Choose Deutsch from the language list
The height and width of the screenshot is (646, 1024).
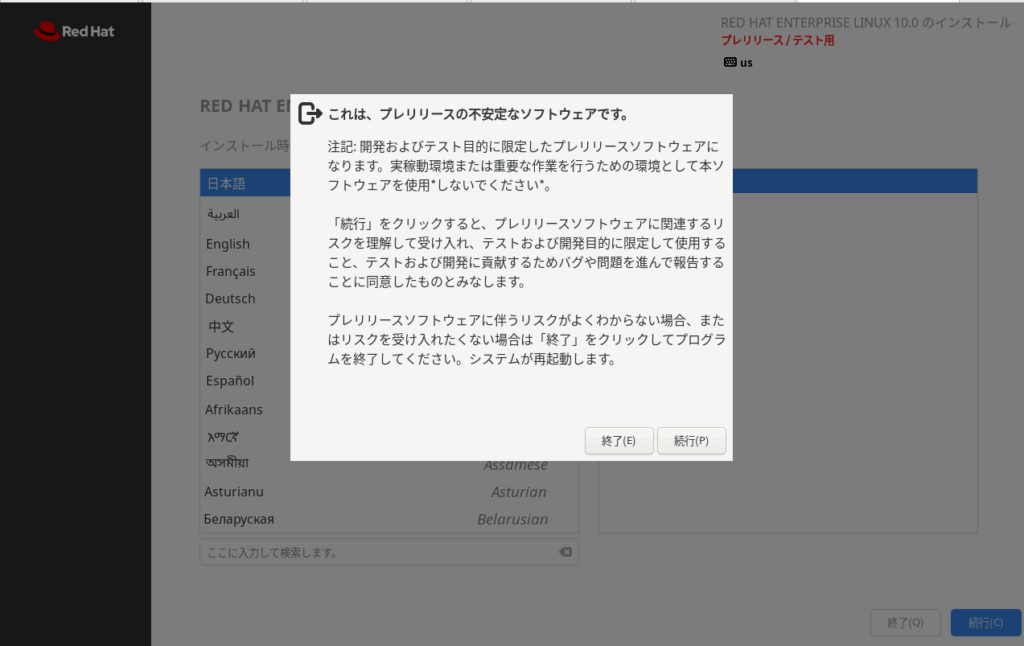click(x=230, y=298)
